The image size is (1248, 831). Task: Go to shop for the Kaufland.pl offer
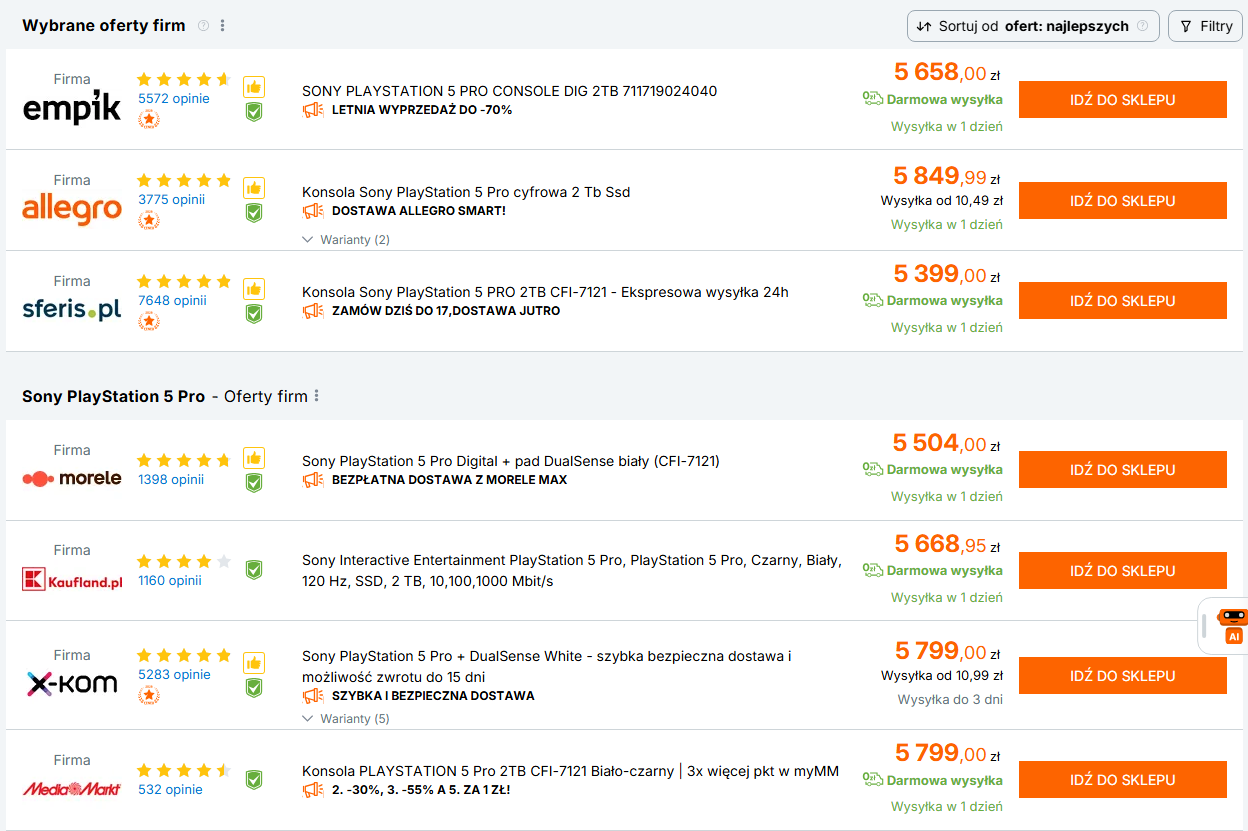1122,571
